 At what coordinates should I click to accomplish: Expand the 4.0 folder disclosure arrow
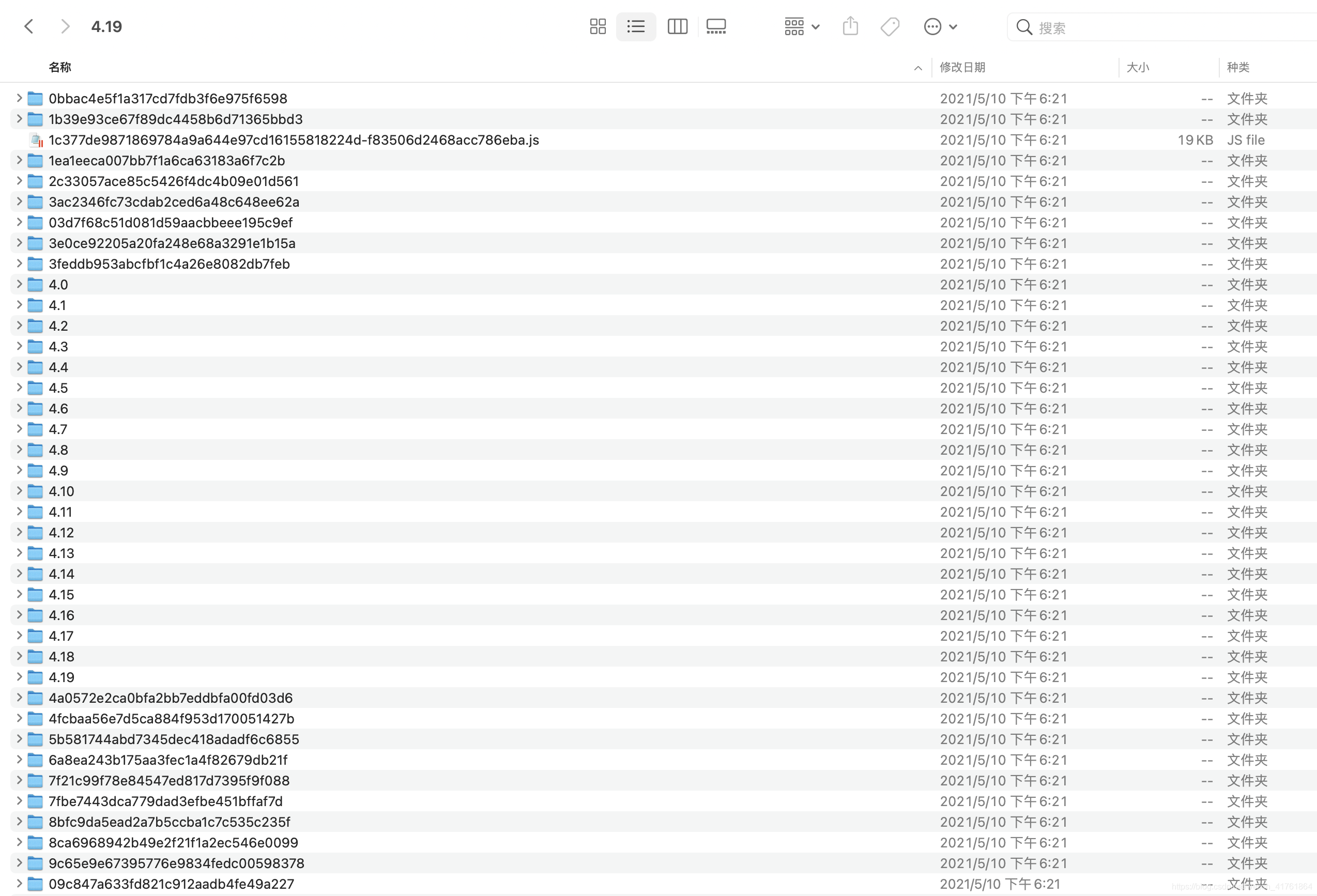coord(19,284)
